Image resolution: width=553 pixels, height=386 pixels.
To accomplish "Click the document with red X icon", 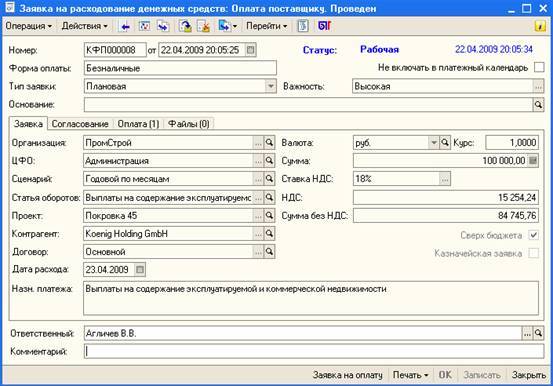I will [203, 26].
